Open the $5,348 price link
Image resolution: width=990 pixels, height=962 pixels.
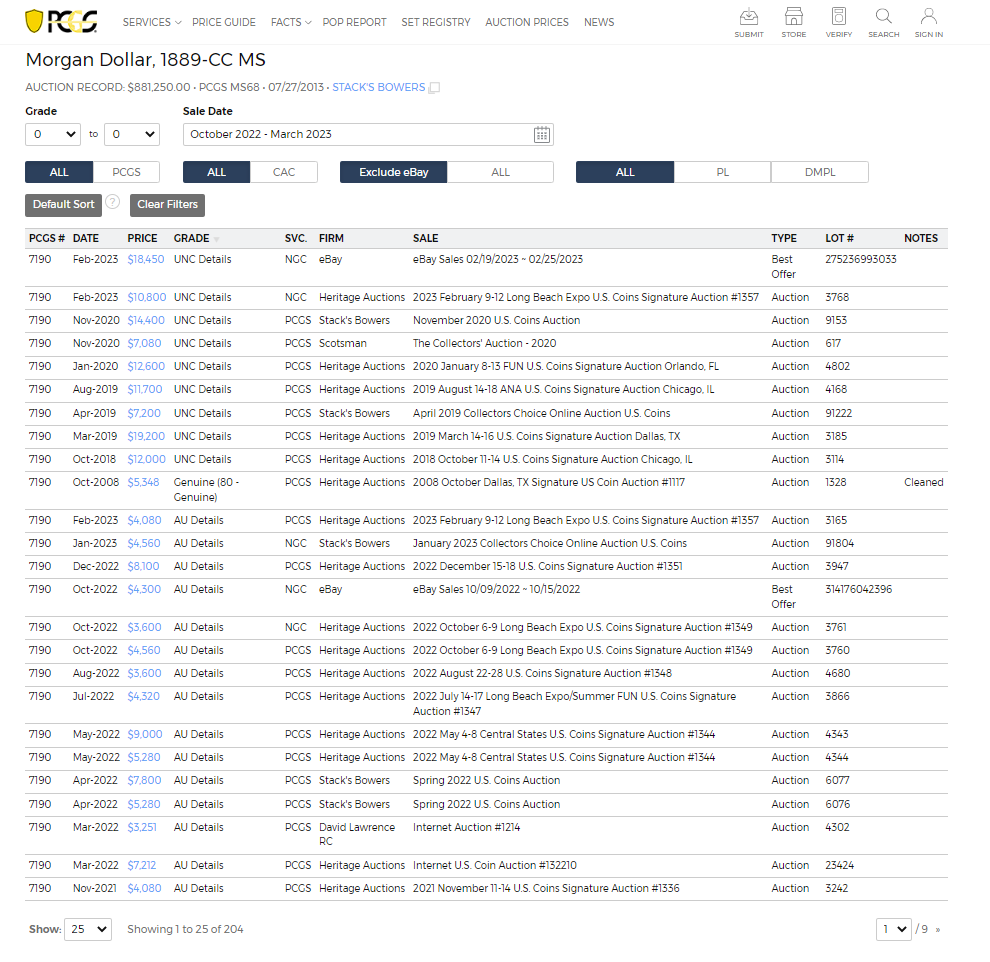[143, 482]
